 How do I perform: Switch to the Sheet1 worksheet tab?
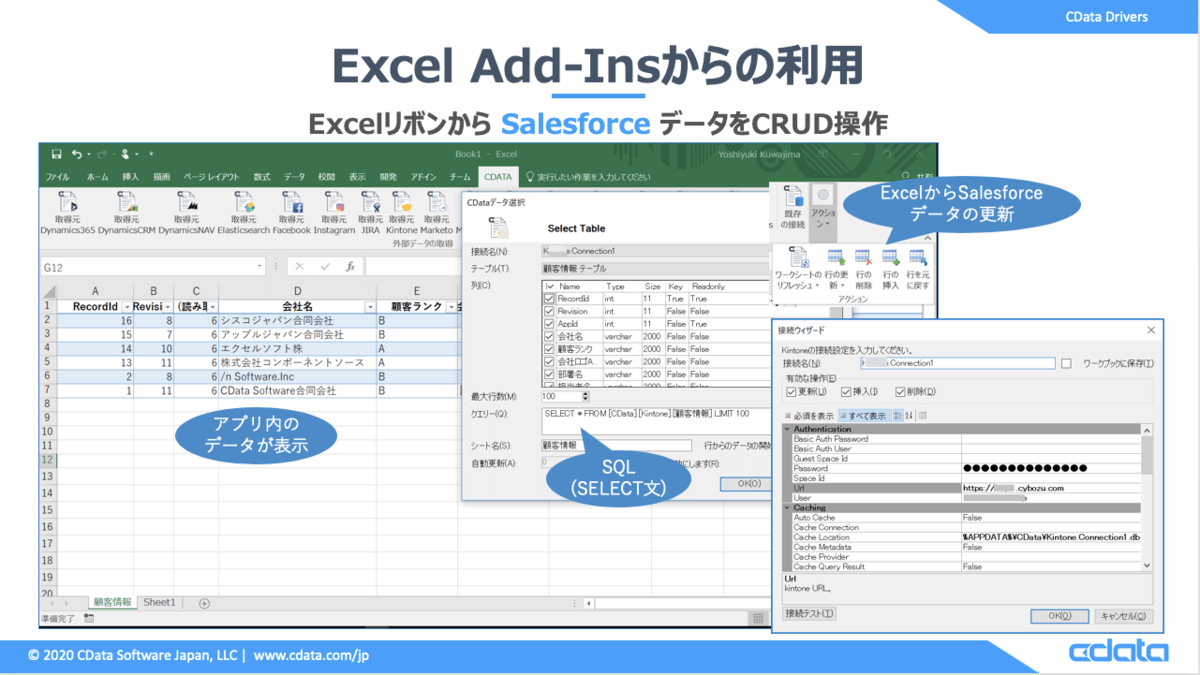tap(159, 603)
